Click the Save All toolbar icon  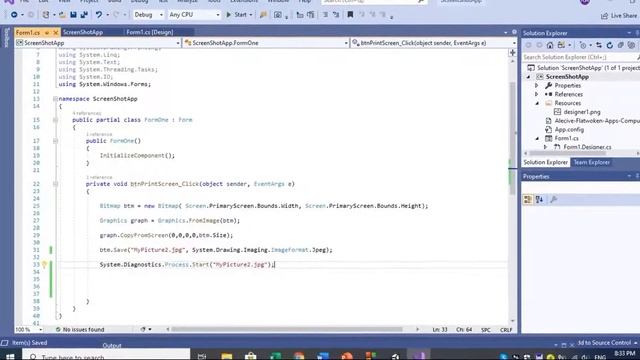(x=84, y=15)
